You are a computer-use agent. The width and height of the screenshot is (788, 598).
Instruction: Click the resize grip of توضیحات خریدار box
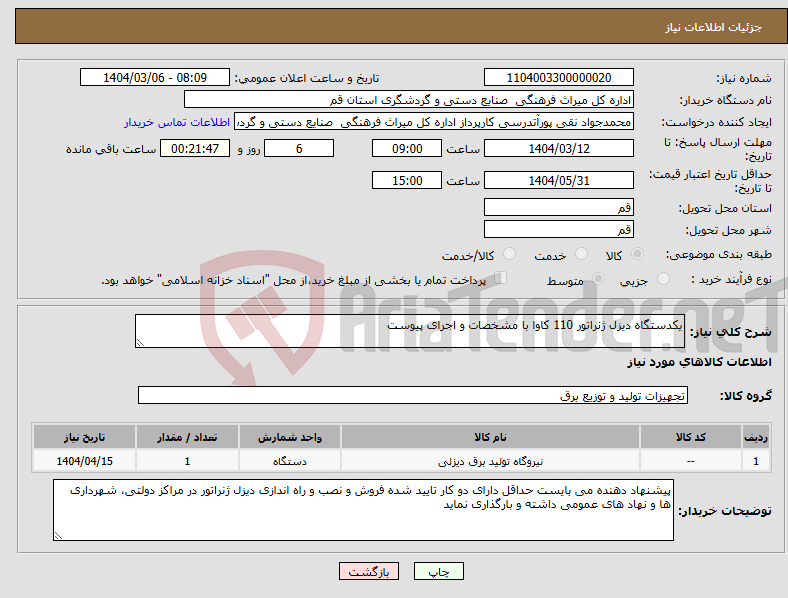[x=58, y=536]
